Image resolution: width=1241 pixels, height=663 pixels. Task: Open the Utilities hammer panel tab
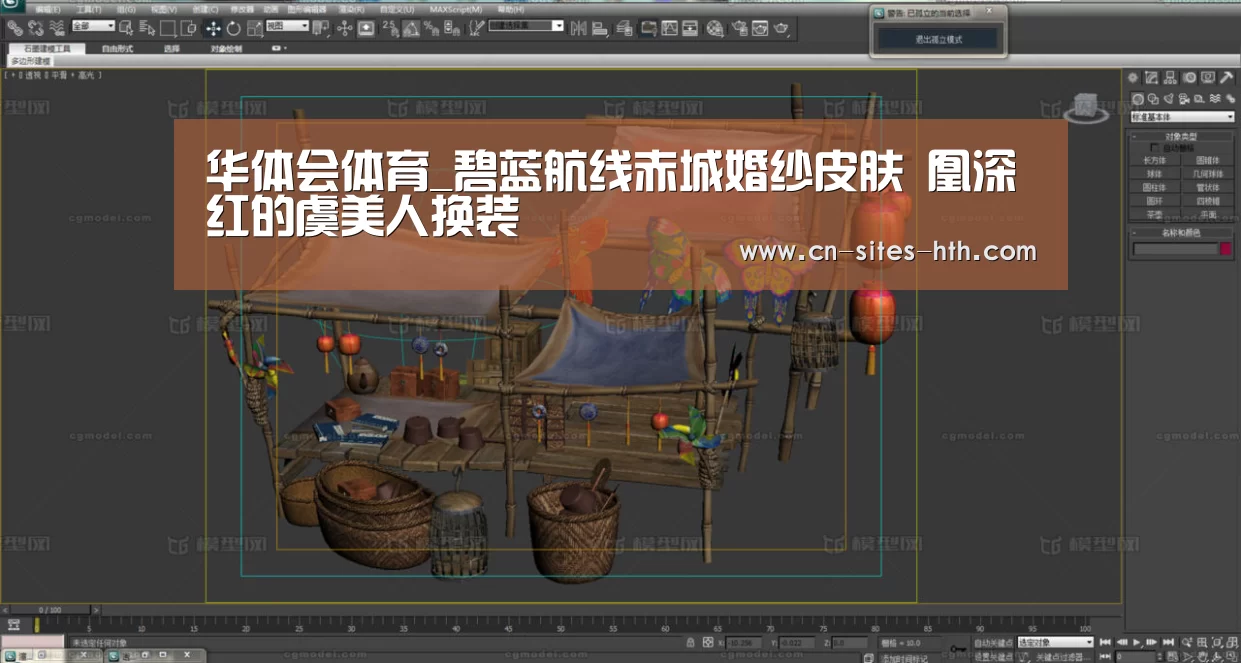(x=1226, y=77)
